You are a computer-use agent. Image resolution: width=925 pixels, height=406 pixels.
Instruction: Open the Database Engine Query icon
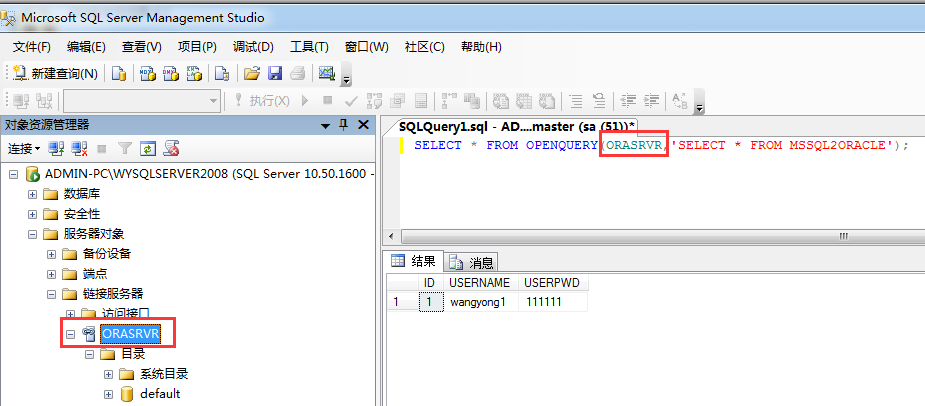tap(119, 74)
